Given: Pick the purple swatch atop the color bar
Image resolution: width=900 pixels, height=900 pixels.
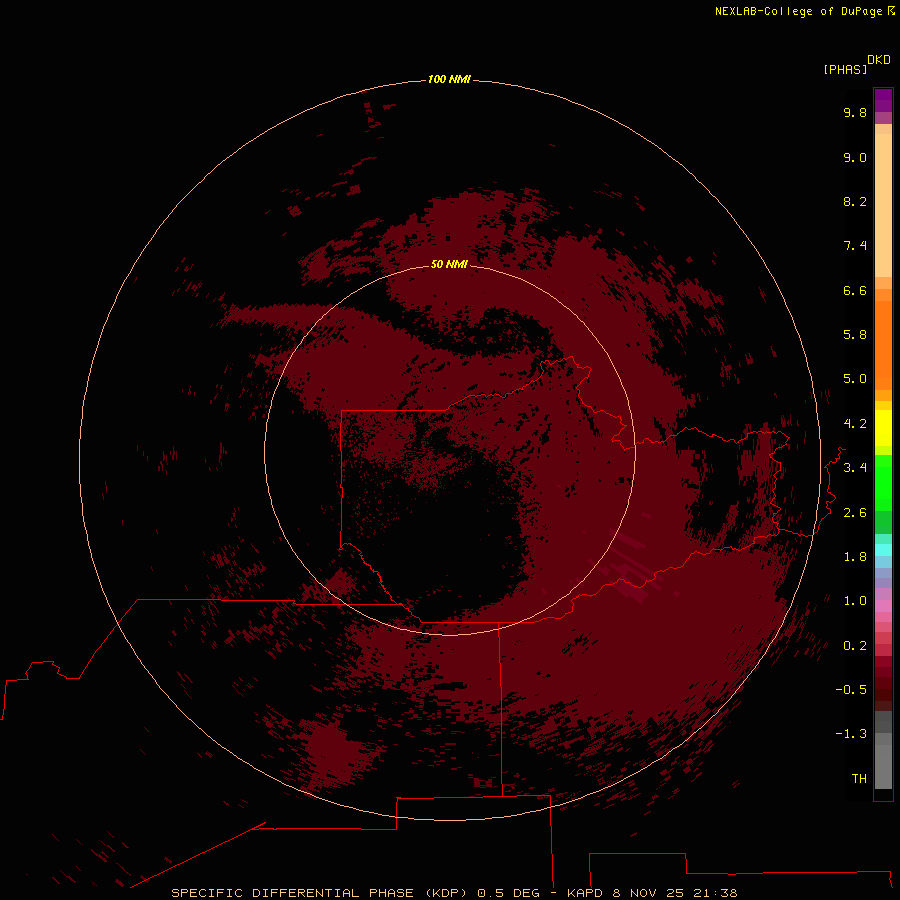Looking at the screenshot, I should pyautogui.click(x=883, y=100).
